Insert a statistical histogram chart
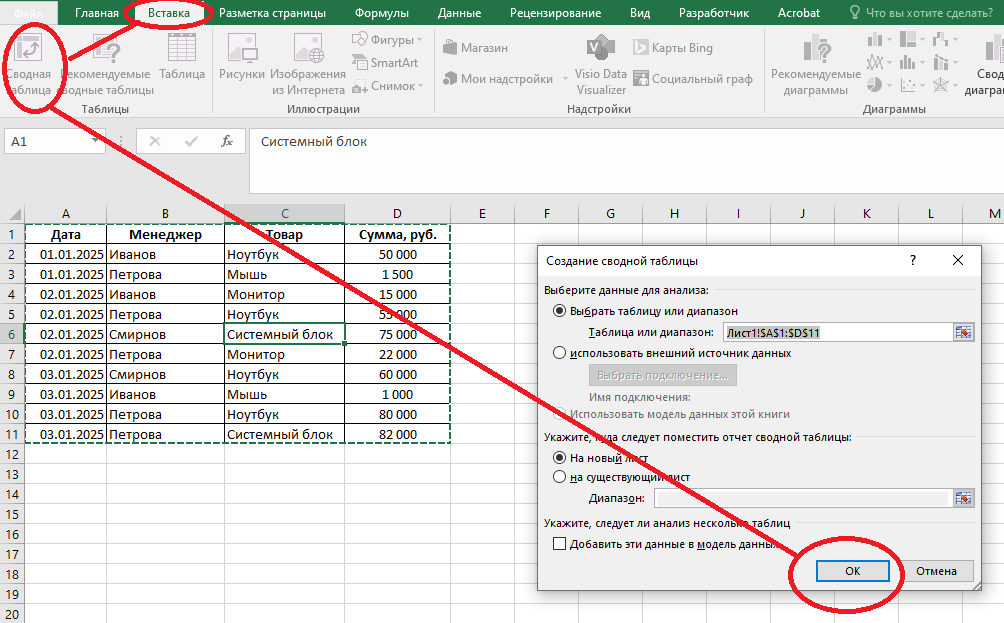1004x623 pixels. tap(907, 62)
